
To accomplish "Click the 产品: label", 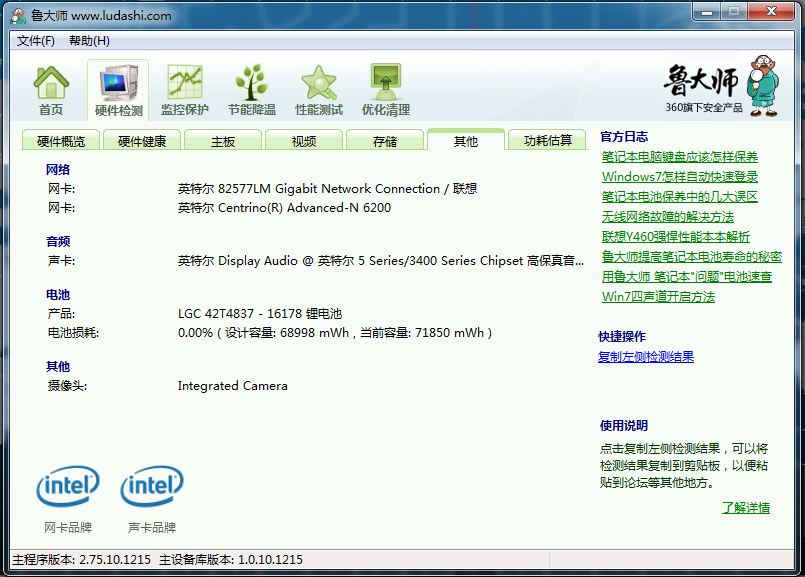I will (x=62, y=314).
